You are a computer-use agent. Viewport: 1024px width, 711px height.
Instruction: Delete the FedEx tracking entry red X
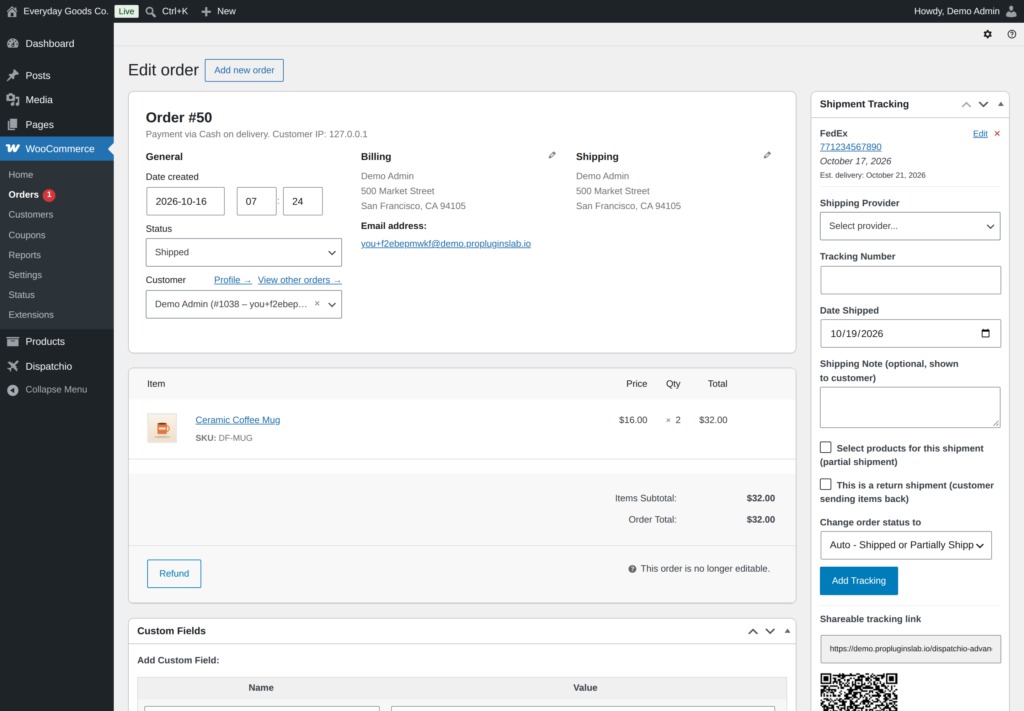[x=997, y=134]
